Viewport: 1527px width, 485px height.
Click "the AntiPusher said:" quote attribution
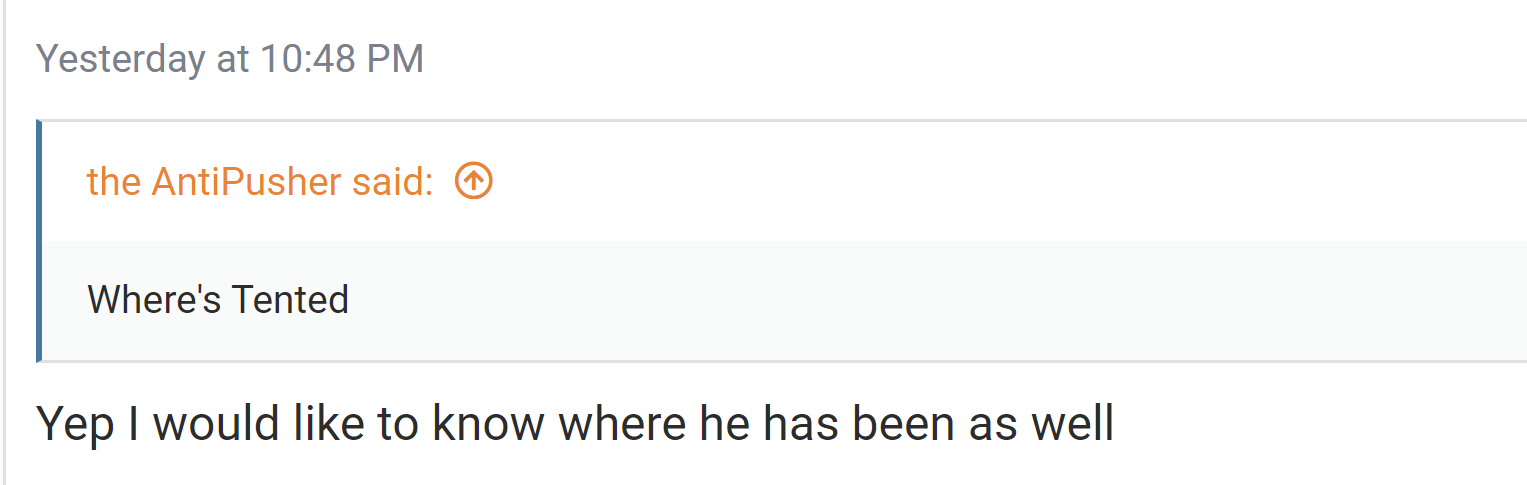click(x=260, y=181)
